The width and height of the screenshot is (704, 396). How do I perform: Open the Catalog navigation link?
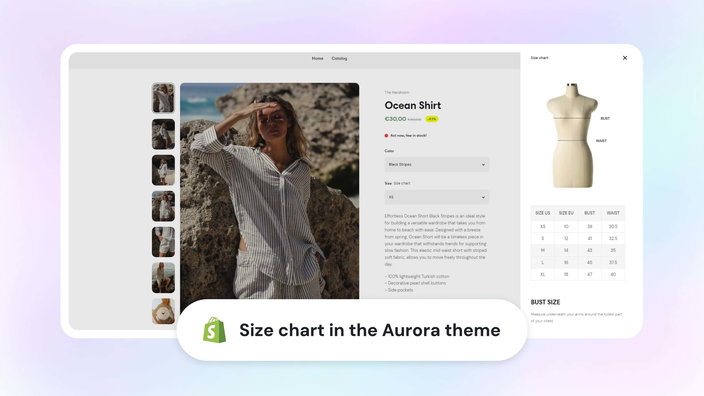[339, 58]
